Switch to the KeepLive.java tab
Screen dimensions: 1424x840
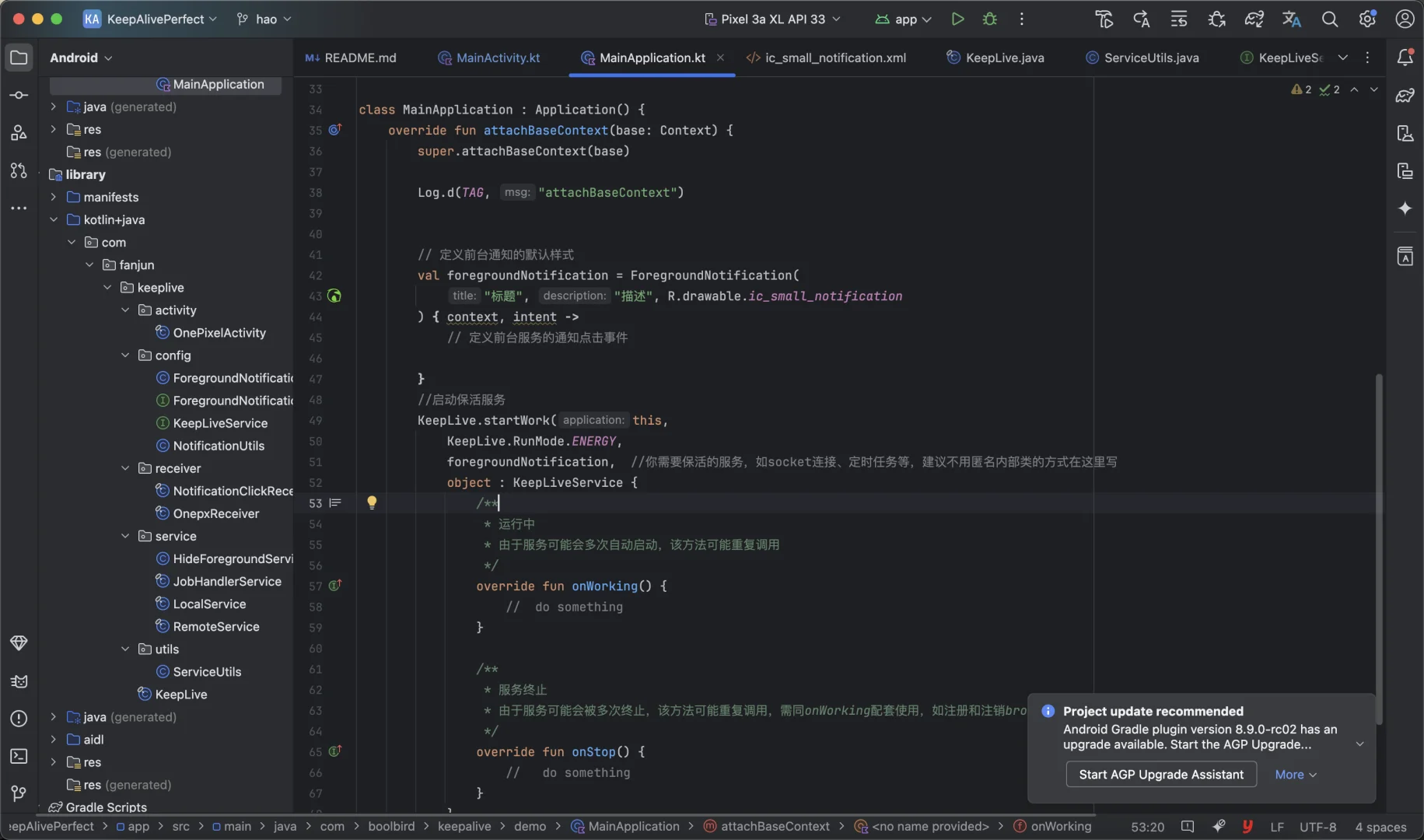(x=995, y=58)
